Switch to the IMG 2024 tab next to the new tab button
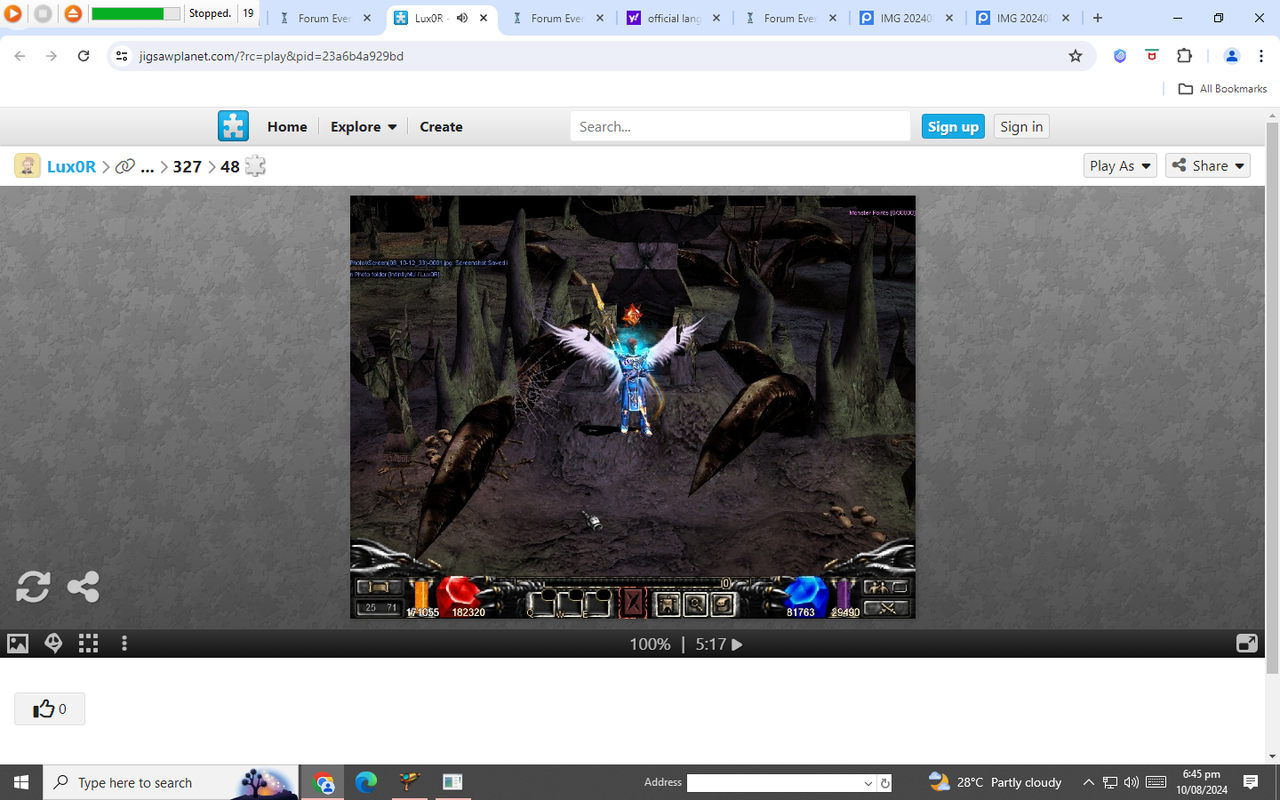The width and height of the screenshot is (1280, 800). [x=1023, y=18]
